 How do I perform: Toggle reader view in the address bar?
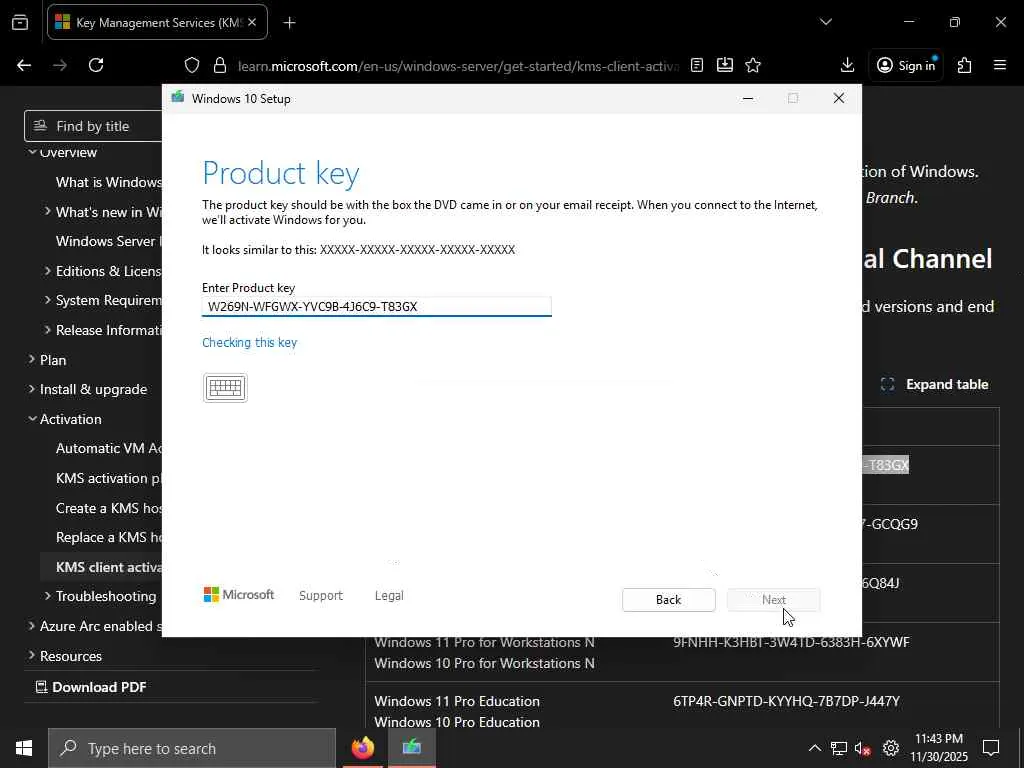tap(697, 65)
